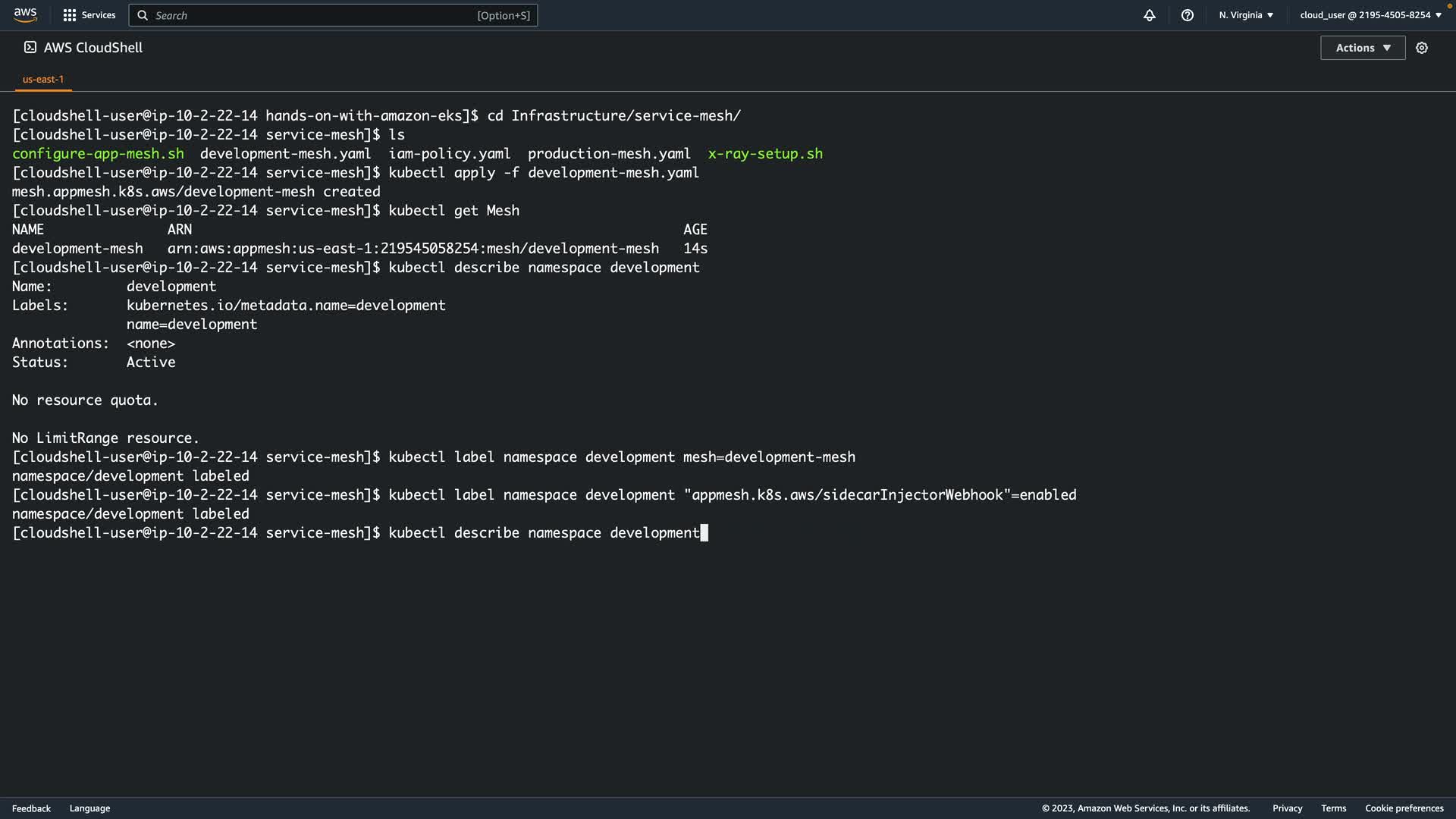Open the help question mark icon
The width and height of the screenshot is (1456, 819).
click(1188, 15)
